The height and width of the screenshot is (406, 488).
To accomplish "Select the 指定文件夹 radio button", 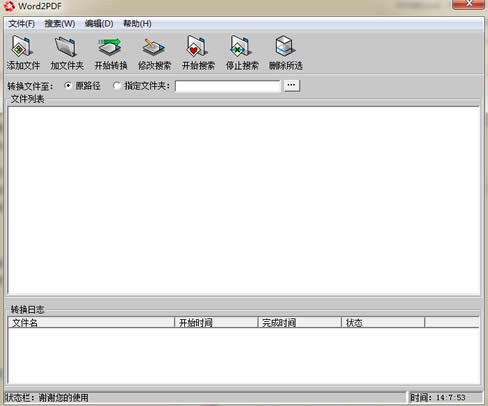I will (117, 86).
